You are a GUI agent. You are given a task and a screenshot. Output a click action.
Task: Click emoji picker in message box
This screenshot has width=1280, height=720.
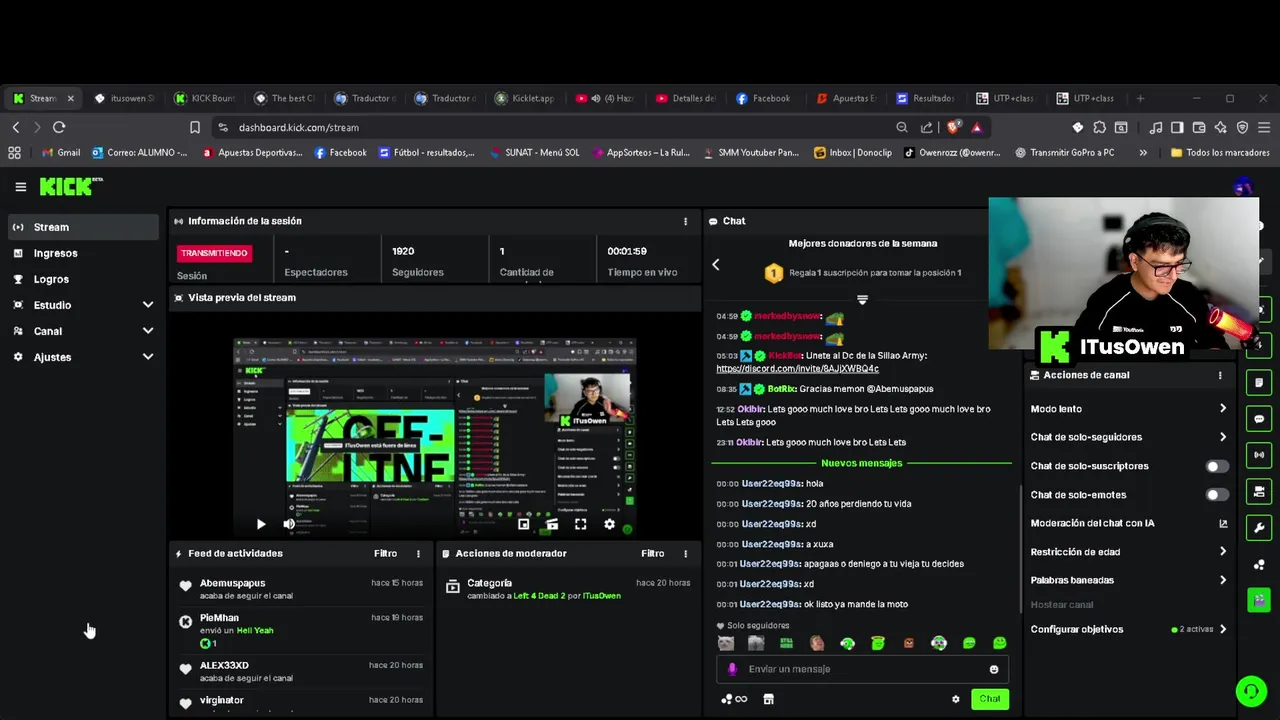point(993,669)
